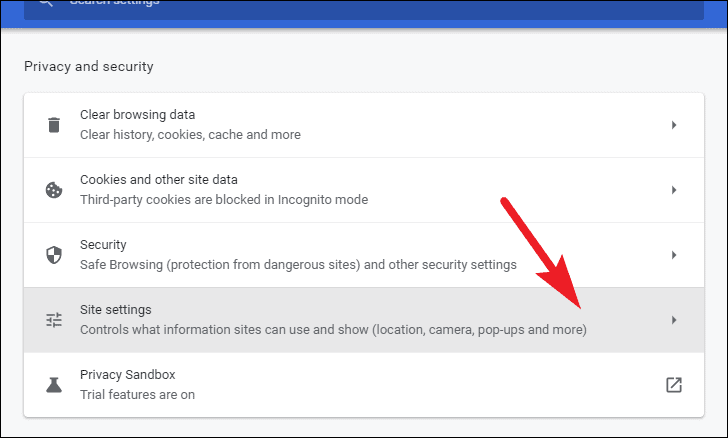This screenshot has height=438, width=728.
Task: Open Site settings
Action: pyautogui.click(x=364, y=320)
